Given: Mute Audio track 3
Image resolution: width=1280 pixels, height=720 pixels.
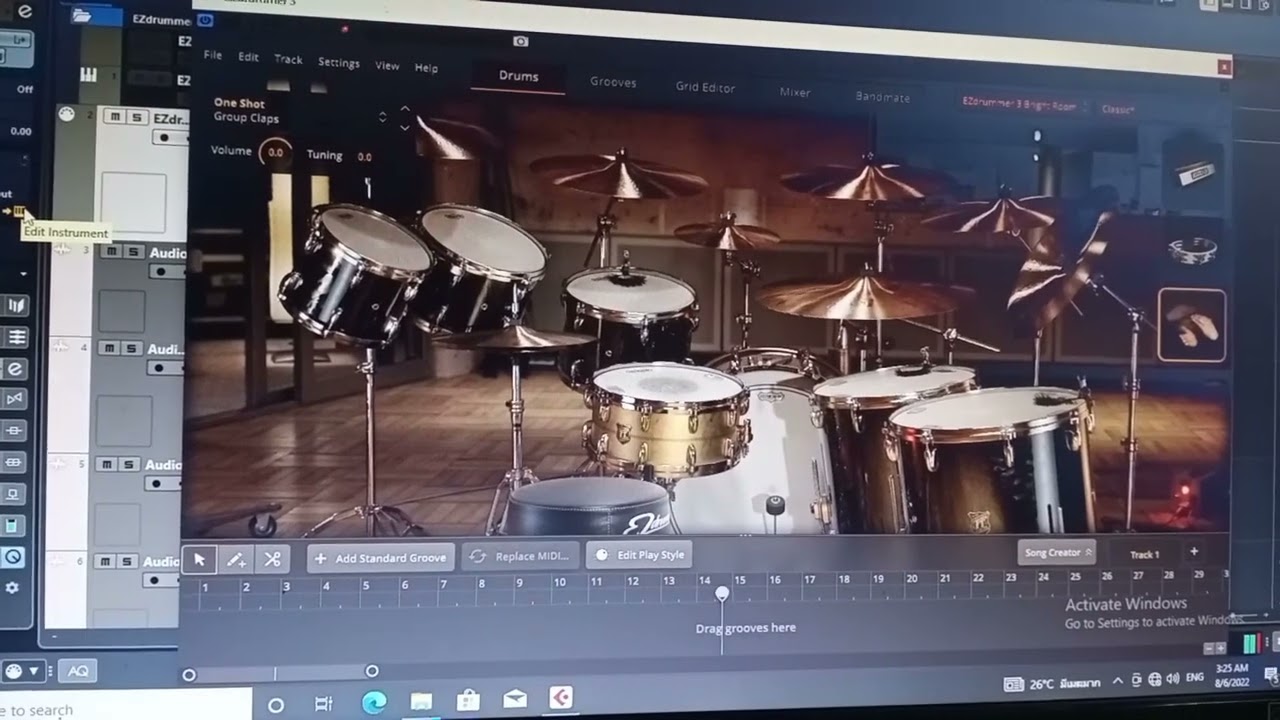Looking at the screenshot, I should pos(111,252).
